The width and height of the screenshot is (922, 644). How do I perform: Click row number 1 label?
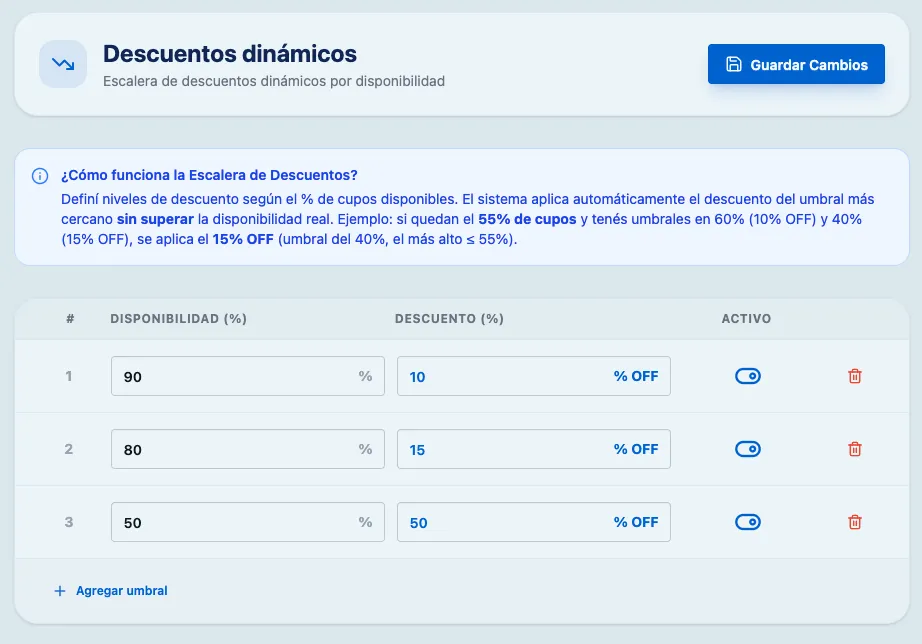tap(69, 376)
